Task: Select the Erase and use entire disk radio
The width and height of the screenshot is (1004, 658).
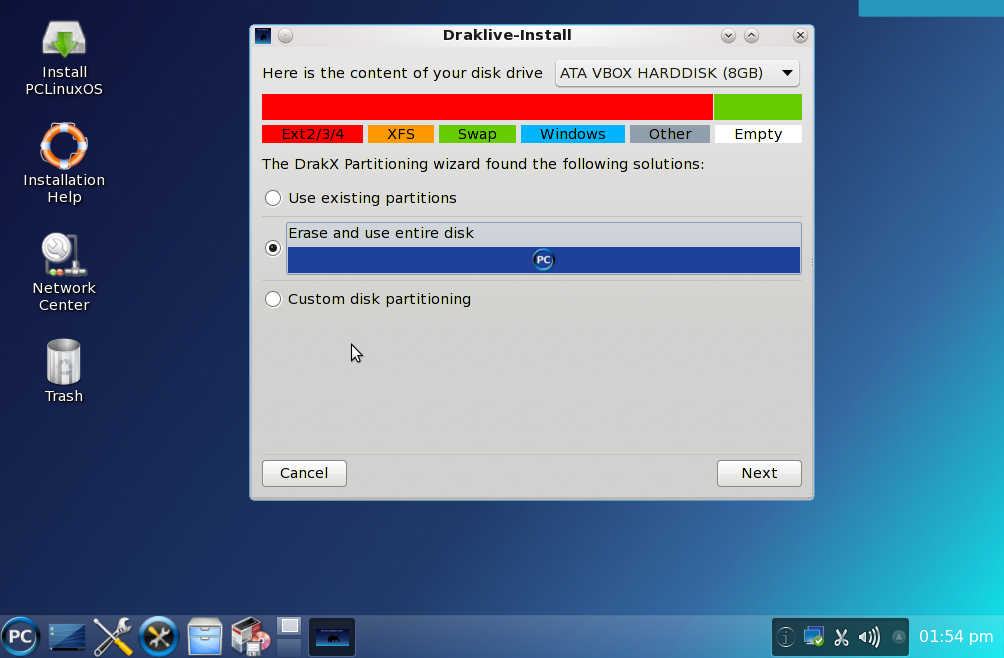Action: [273, 248]
